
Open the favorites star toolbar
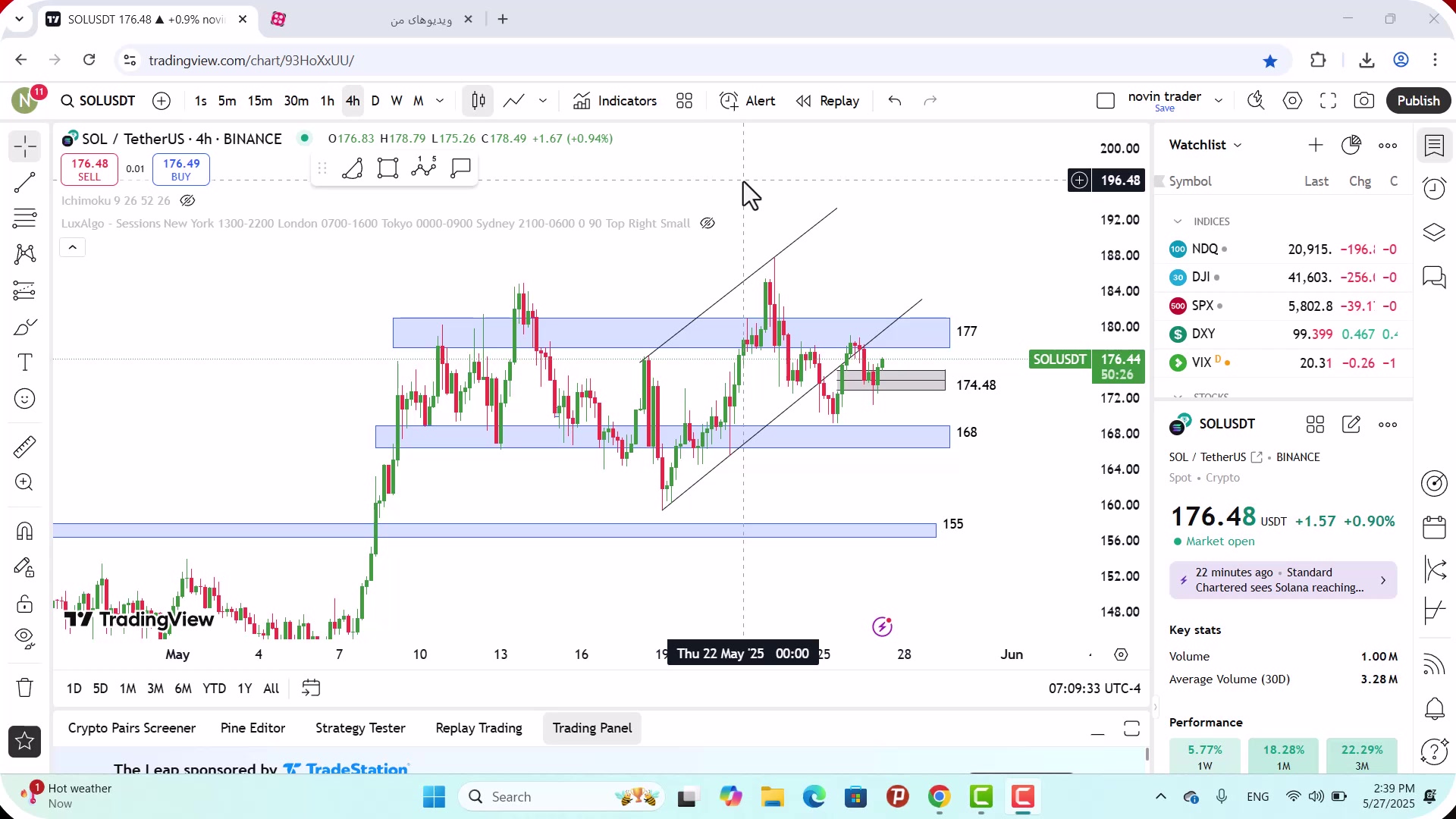(25, 742)
